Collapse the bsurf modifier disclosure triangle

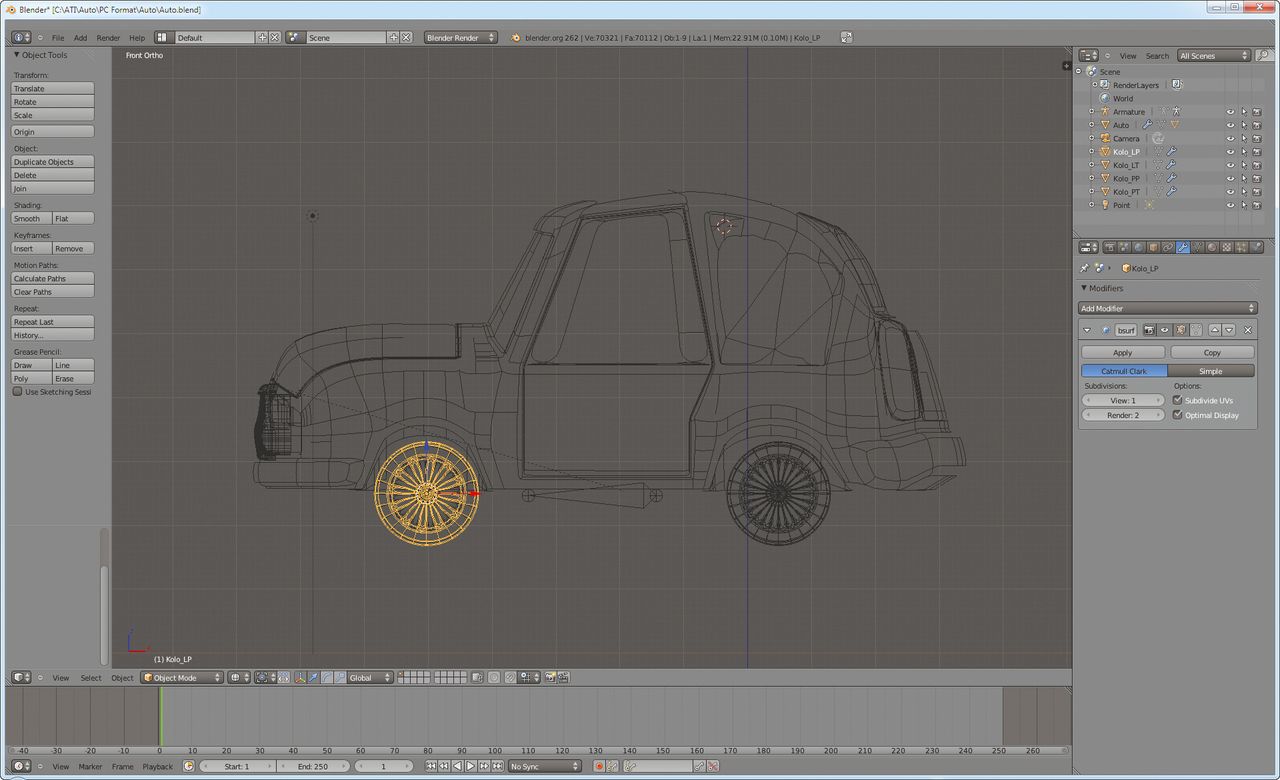tap(1087, 330)
